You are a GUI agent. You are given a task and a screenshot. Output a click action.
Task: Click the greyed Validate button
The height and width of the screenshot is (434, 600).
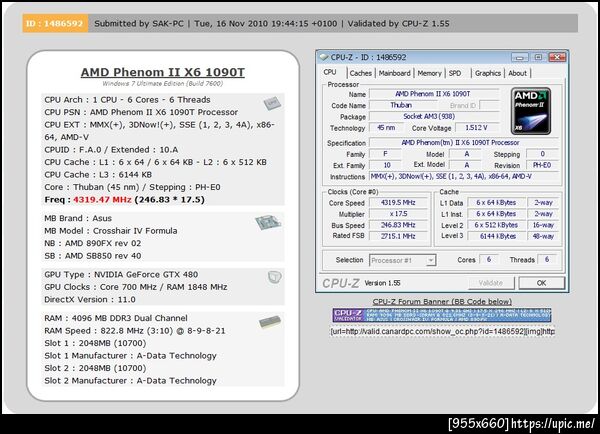491,283
